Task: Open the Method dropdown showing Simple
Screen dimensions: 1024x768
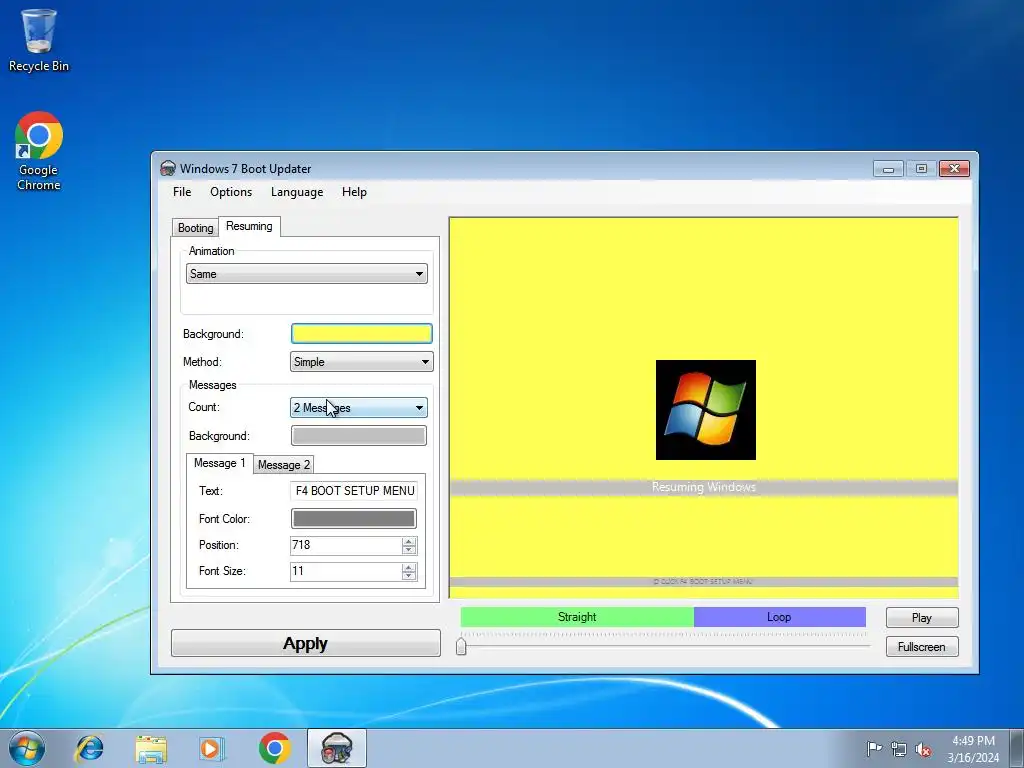Action: pyautogui.click(x=362, y=362)
